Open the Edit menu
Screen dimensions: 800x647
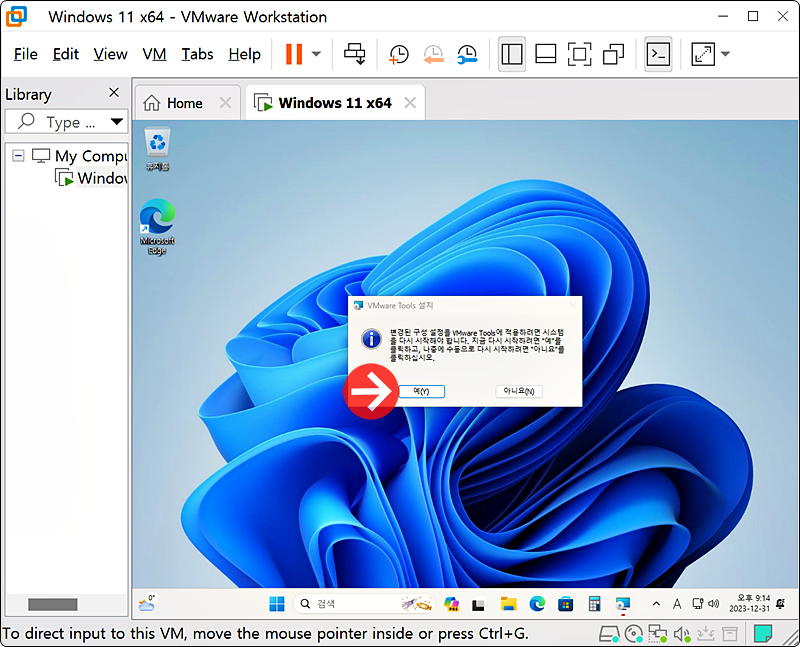pos(66,54)
